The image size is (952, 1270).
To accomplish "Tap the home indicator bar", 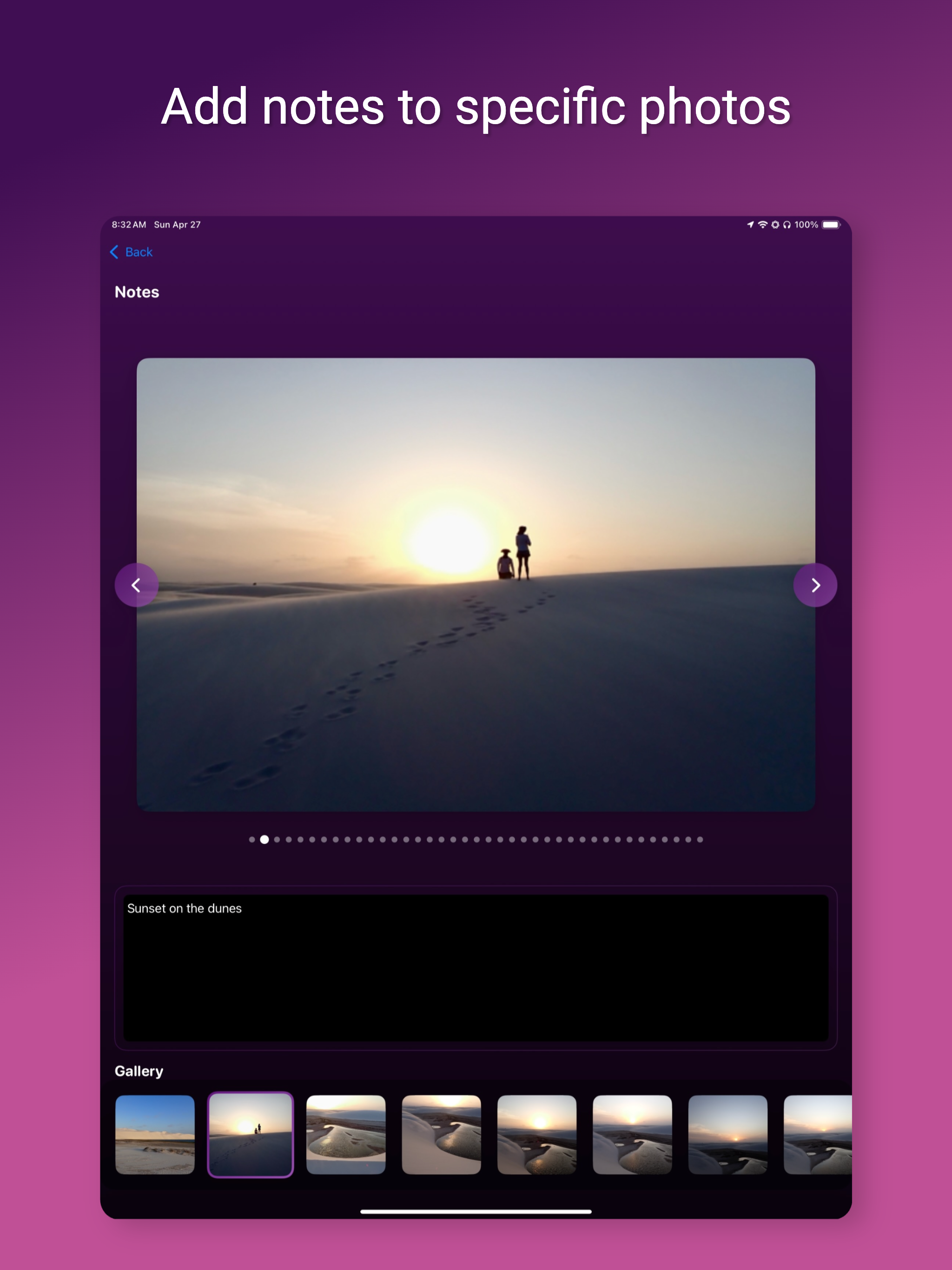I will (x=476, y=1211).
